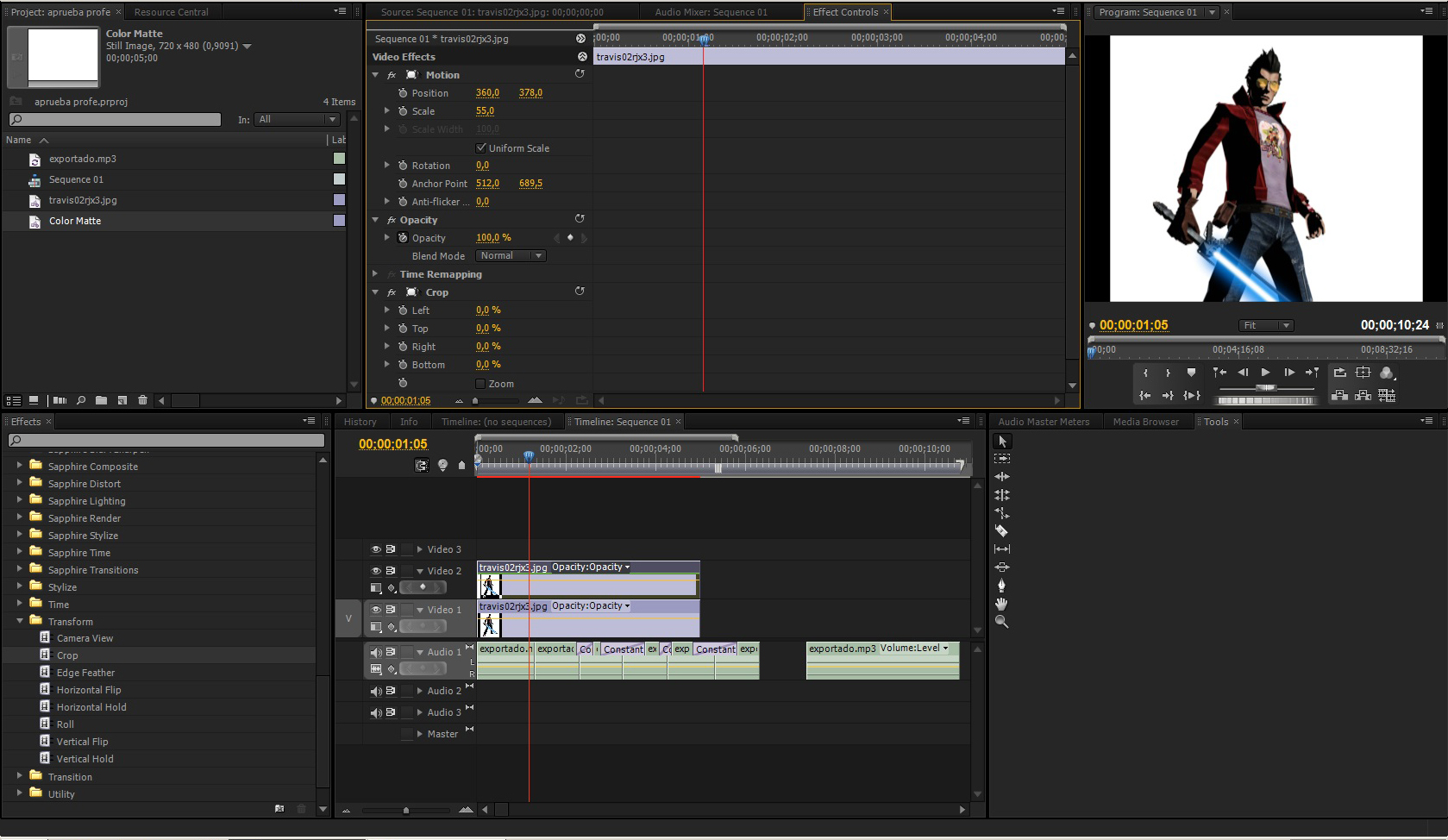Create a new bin in Project panel
The width and height of the screenshot is (1448, 840).
(102, 400)
